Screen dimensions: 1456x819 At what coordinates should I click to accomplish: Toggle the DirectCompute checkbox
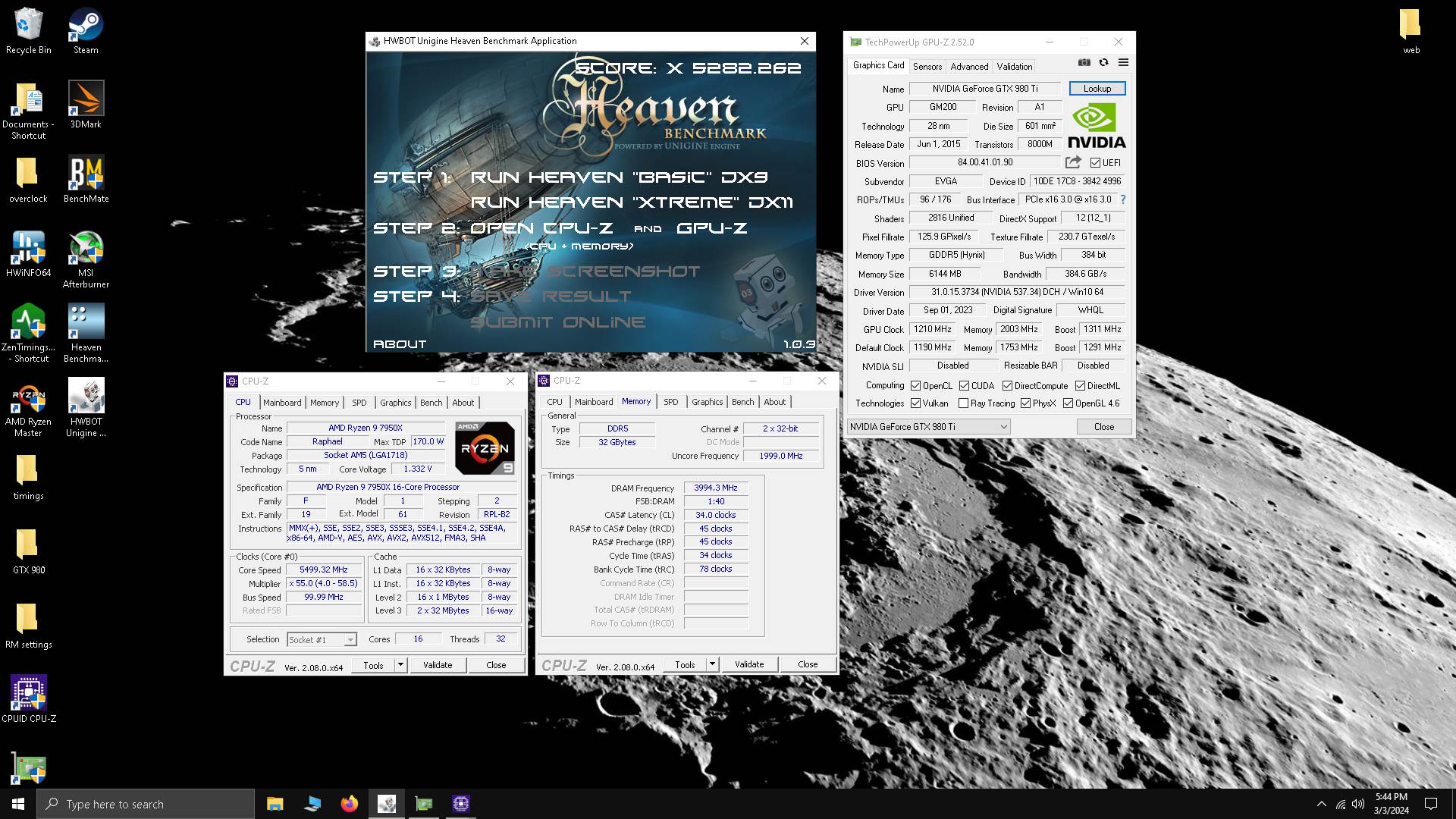point(1007,386)
